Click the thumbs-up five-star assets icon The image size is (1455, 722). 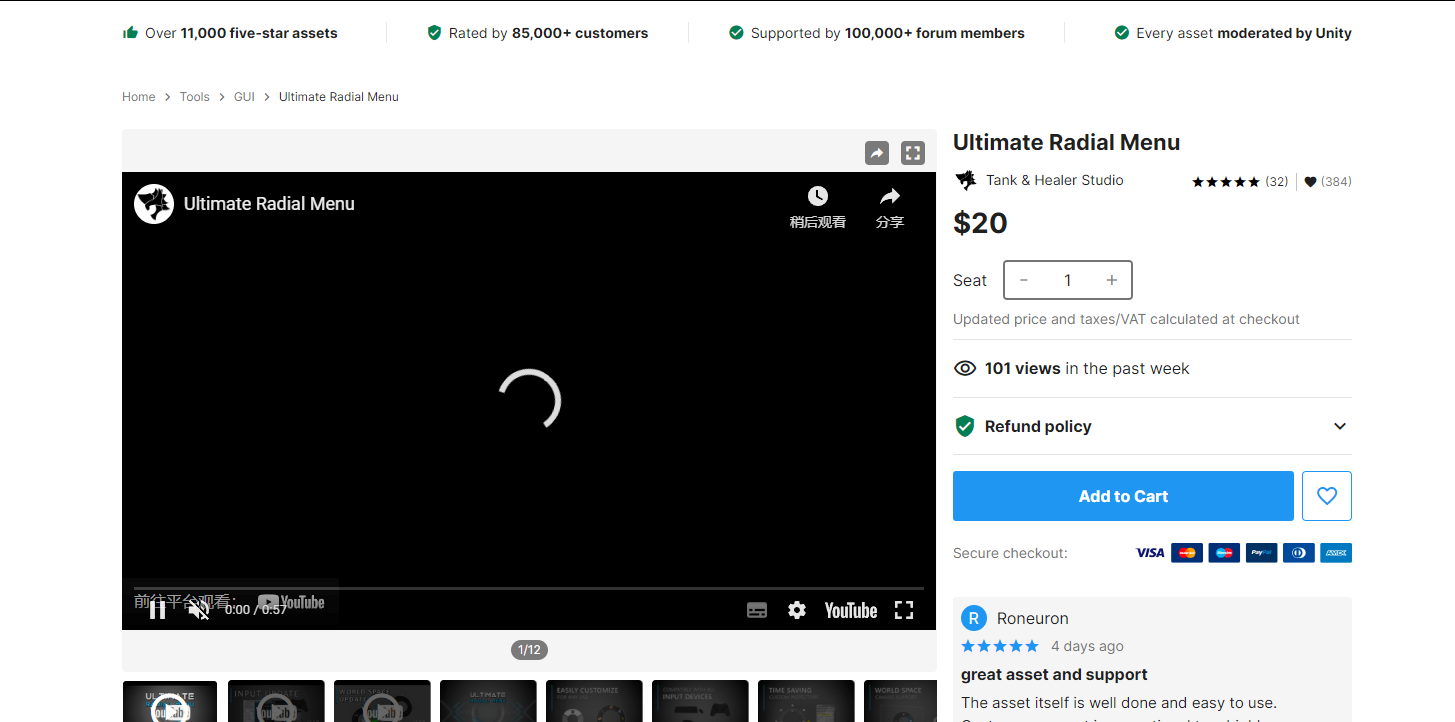click(130, 33)
